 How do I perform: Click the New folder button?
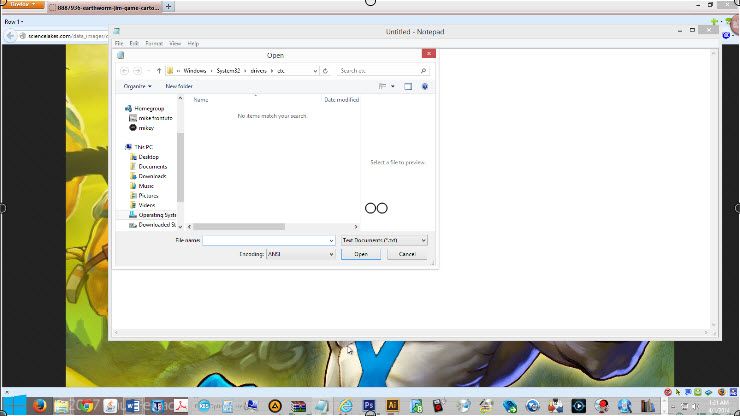pos(179,86)
